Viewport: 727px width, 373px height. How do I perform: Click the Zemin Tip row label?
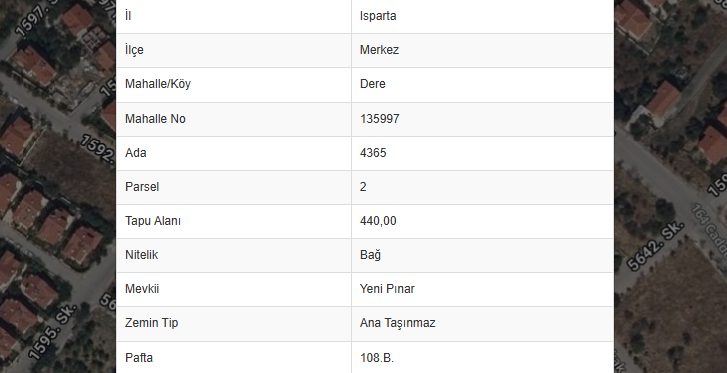coord(151,323)
